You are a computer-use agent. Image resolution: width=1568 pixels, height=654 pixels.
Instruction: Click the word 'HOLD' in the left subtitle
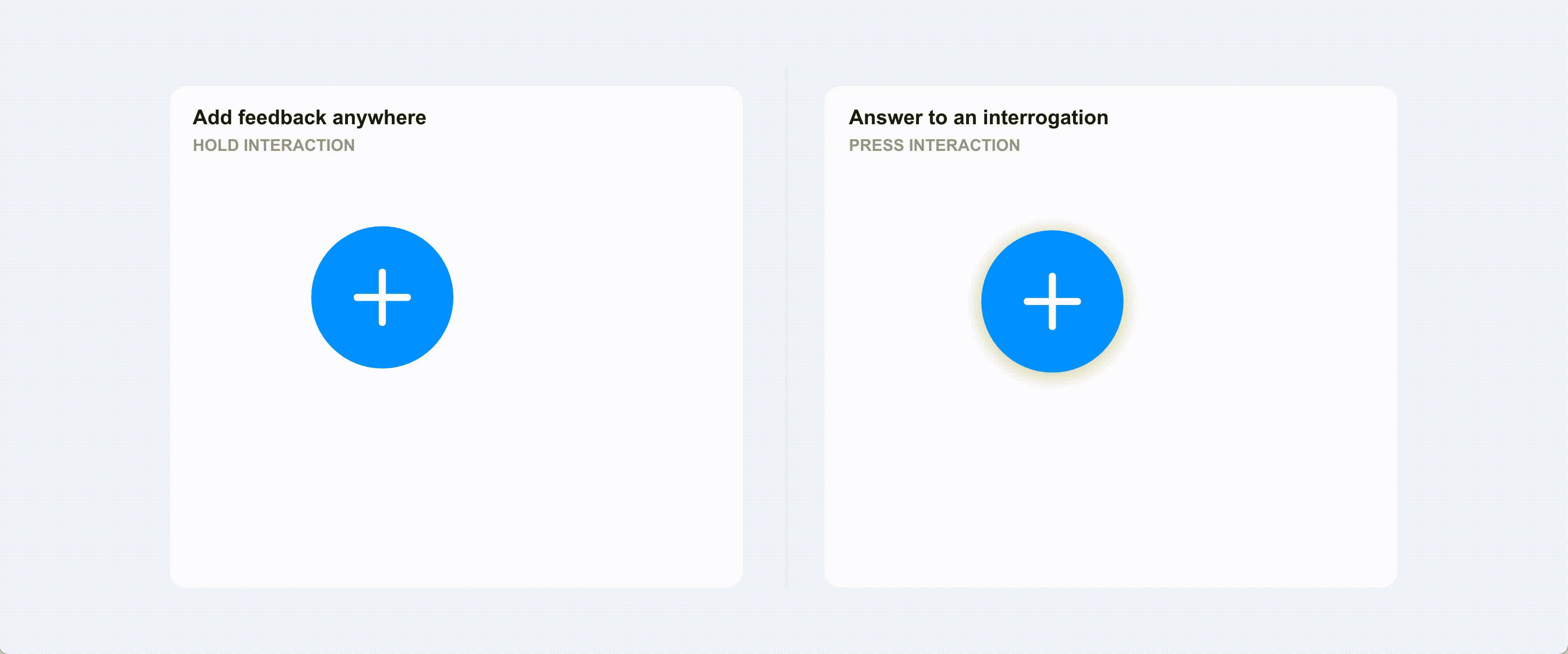point(216,145)
